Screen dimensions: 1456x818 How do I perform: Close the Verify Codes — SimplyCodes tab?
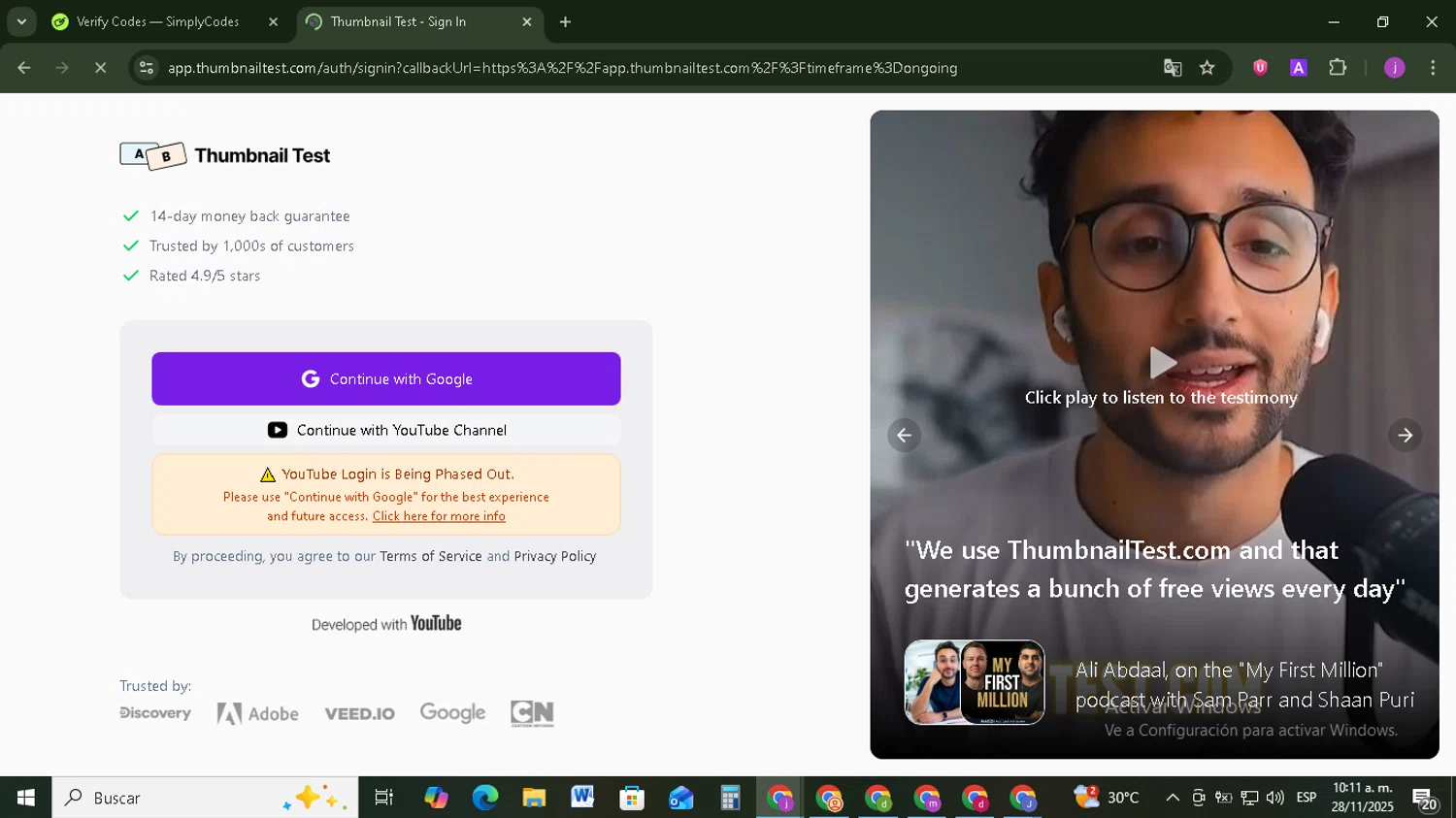tap(273, 21)
